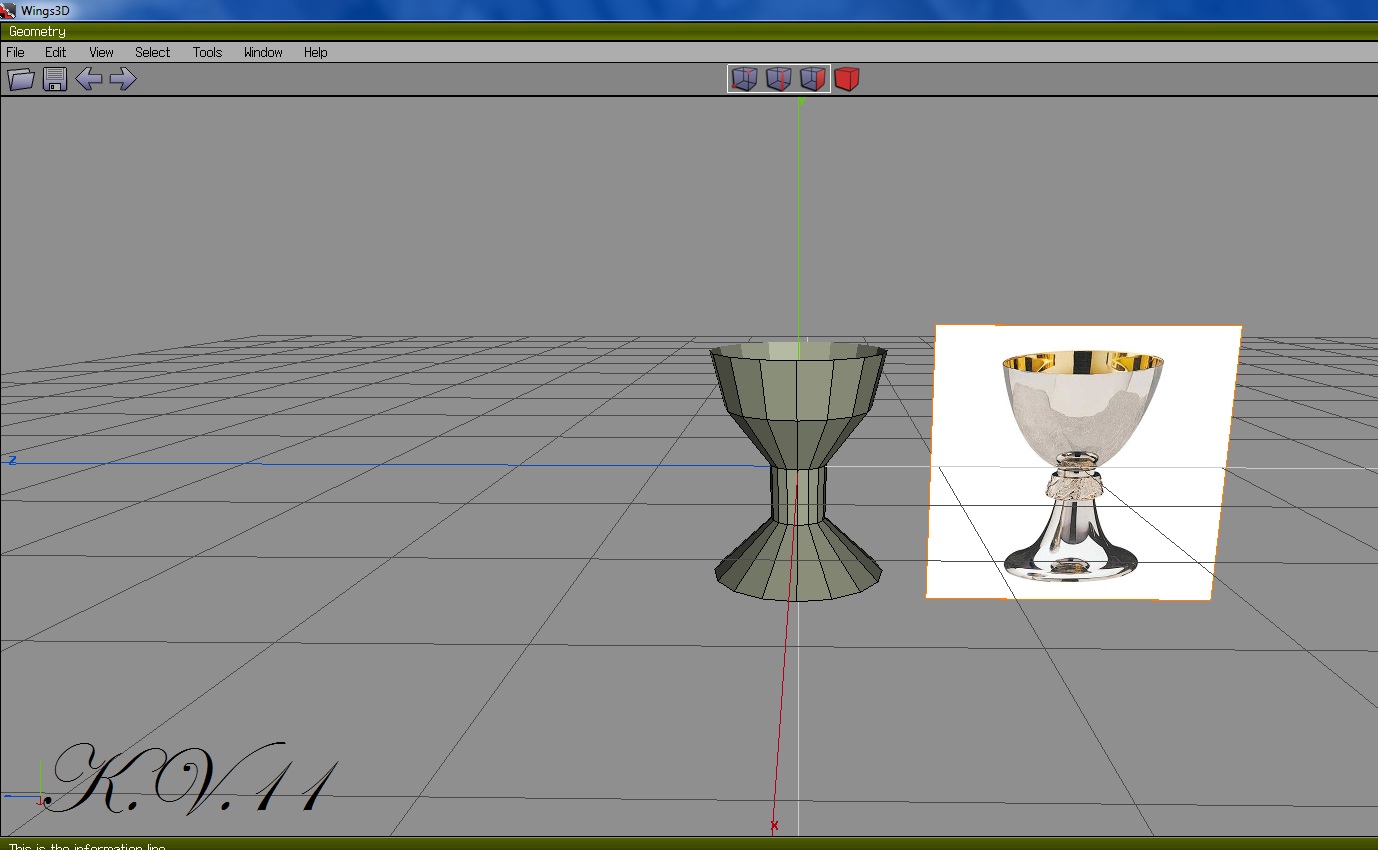Click the Wings3D icon in the title bar

point(10,9)
